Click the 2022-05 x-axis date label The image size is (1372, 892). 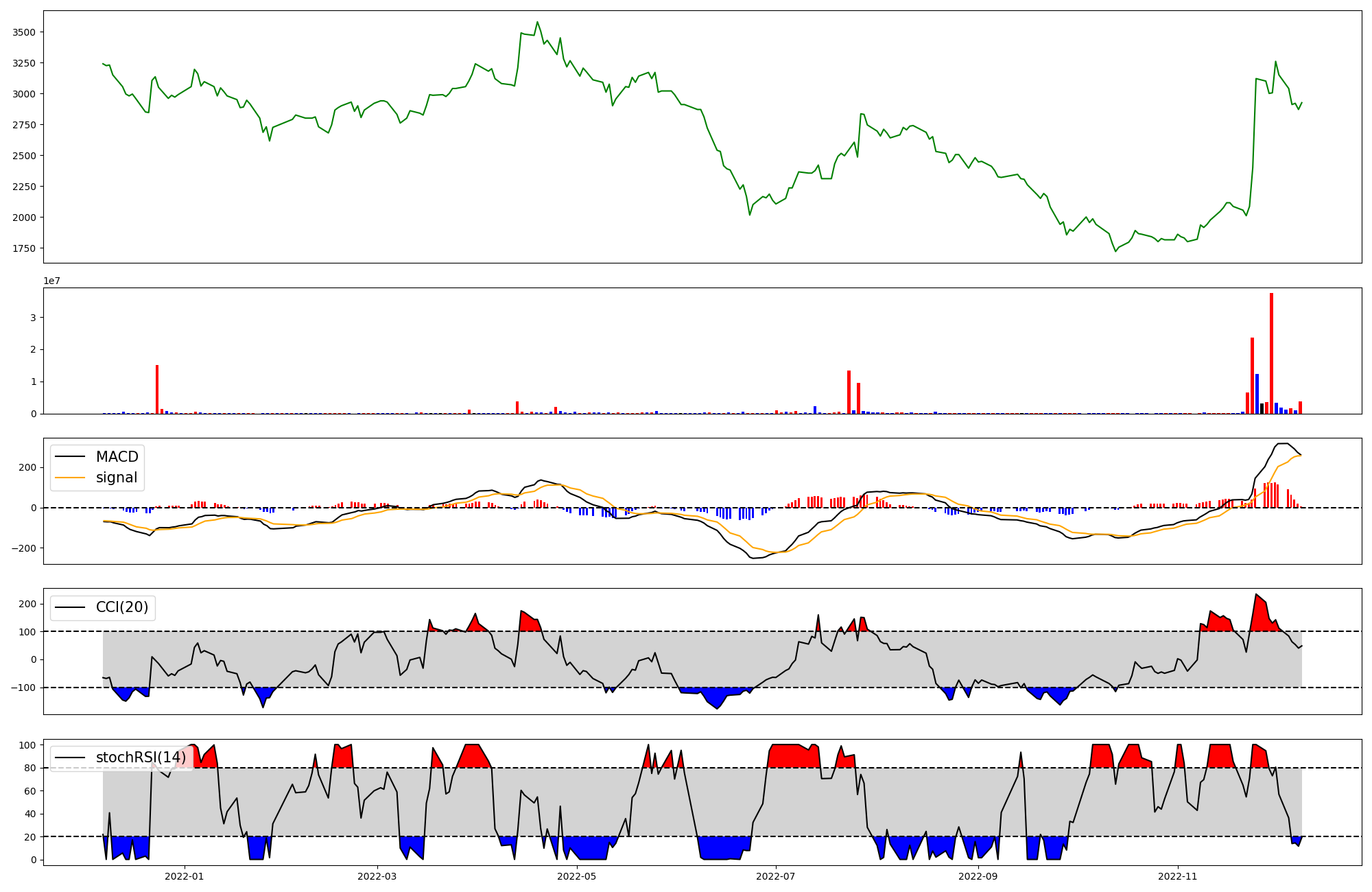577,876
